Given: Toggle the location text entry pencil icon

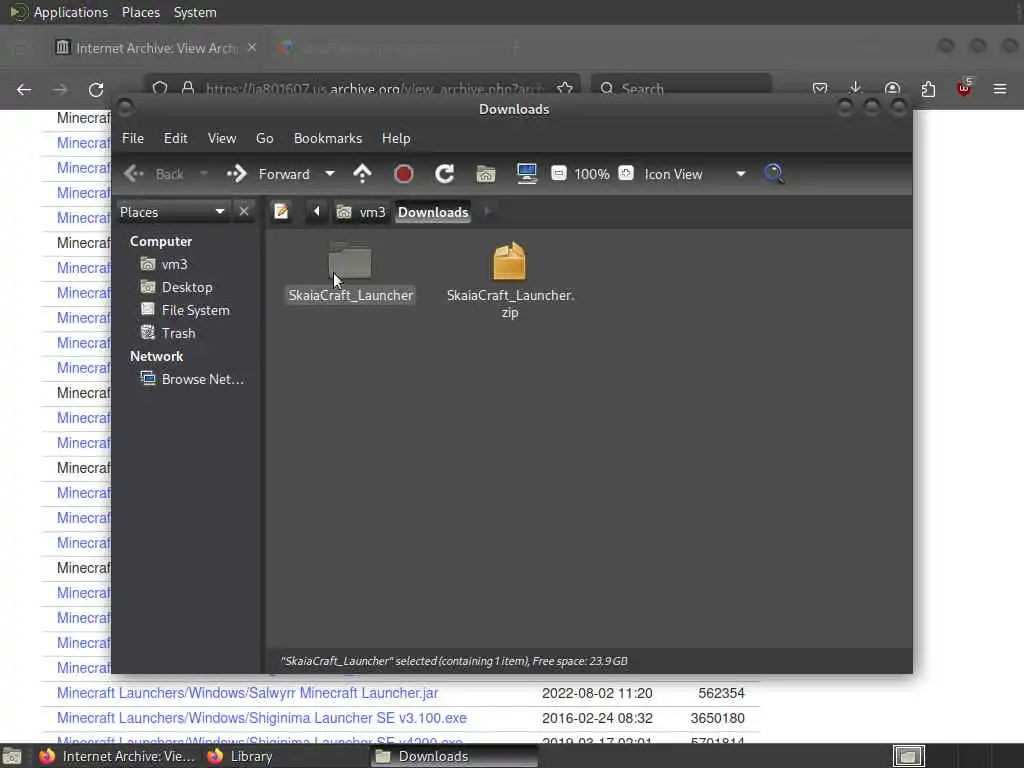Looking at the screenshot, I should 281,212.
